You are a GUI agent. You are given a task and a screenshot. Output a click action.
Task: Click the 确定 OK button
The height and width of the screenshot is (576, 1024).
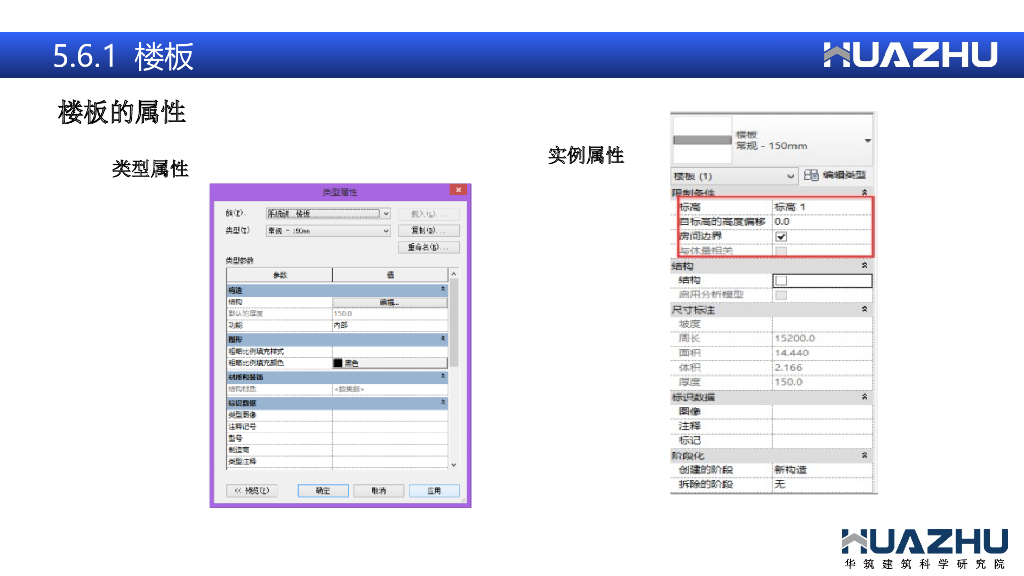click(322, 491)
